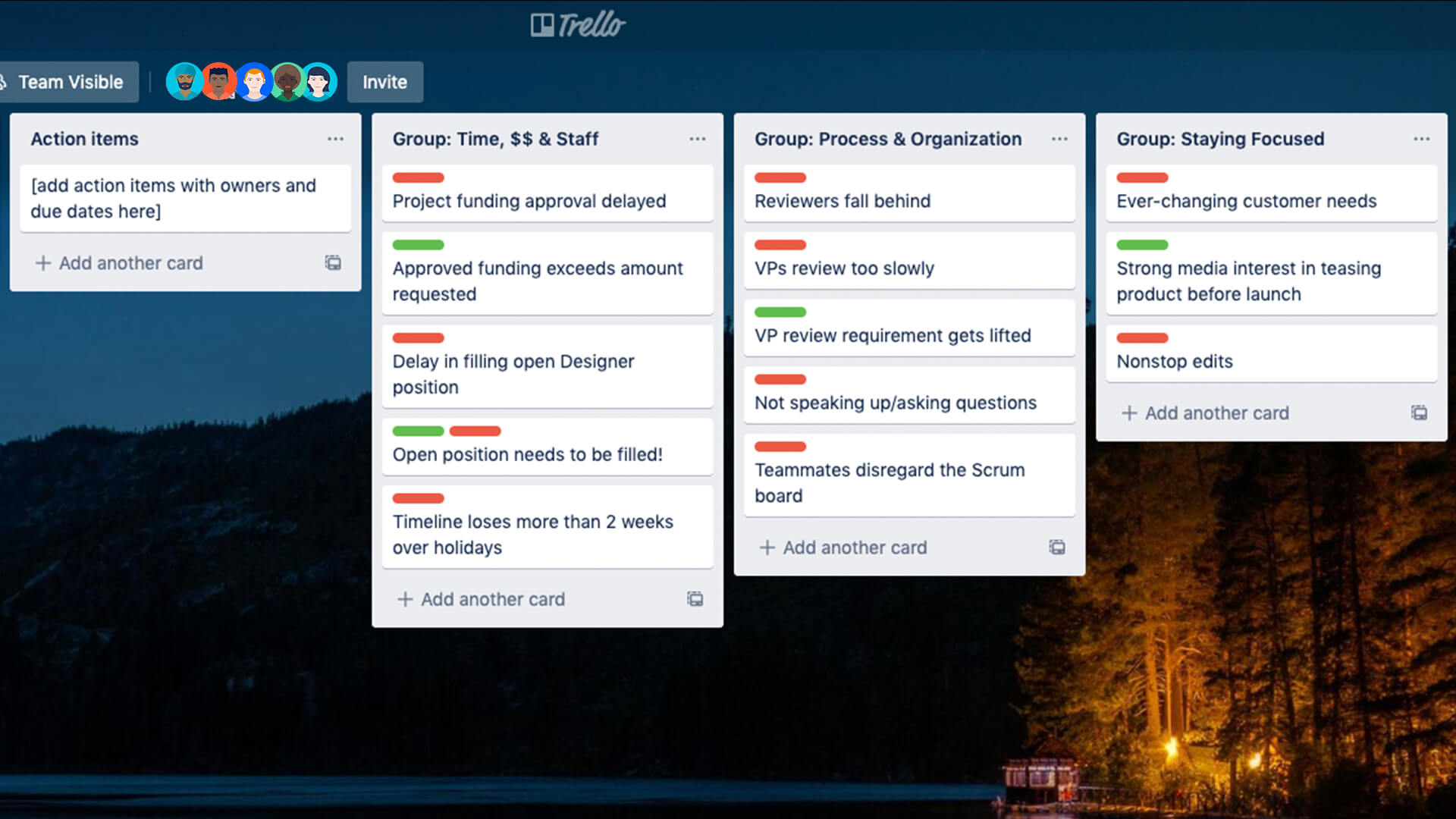Click the red label on Project funding approval delayed
The image size is (1456, 819).
point(418,177)
